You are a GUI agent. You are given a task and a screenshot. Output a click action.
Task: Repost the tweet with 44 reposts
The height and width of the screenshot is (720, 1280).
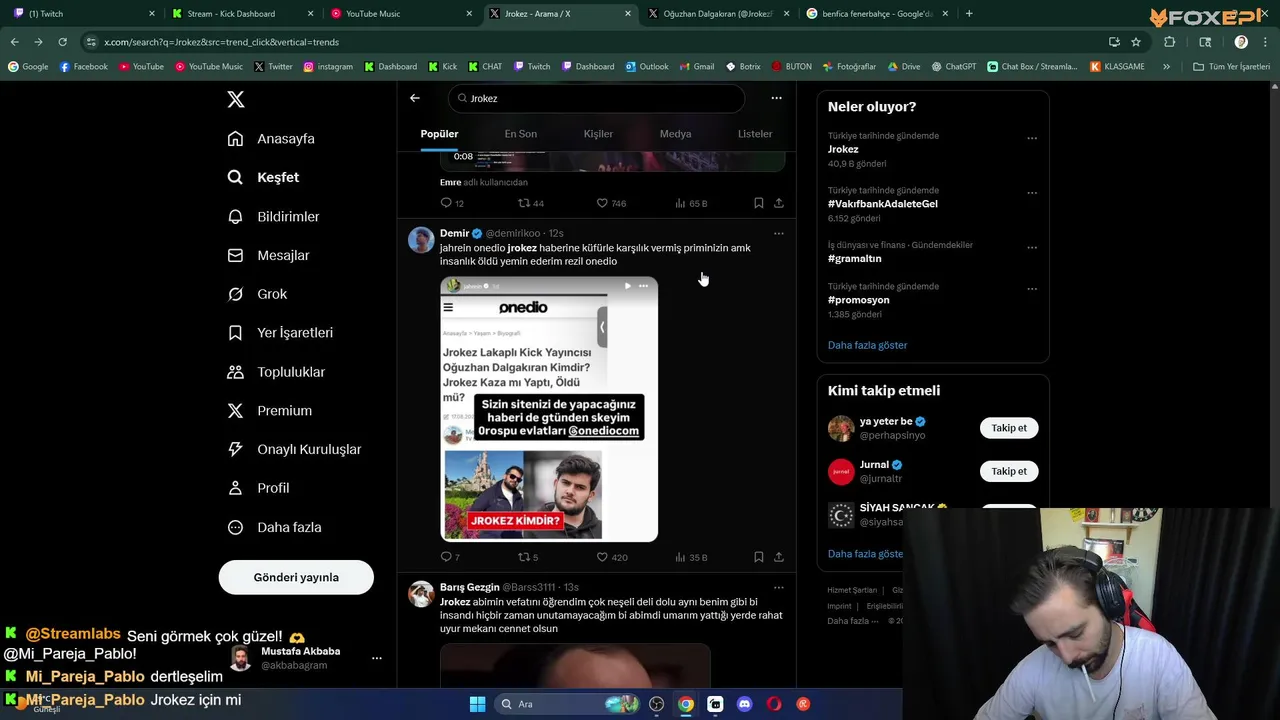tap(531, 203)
